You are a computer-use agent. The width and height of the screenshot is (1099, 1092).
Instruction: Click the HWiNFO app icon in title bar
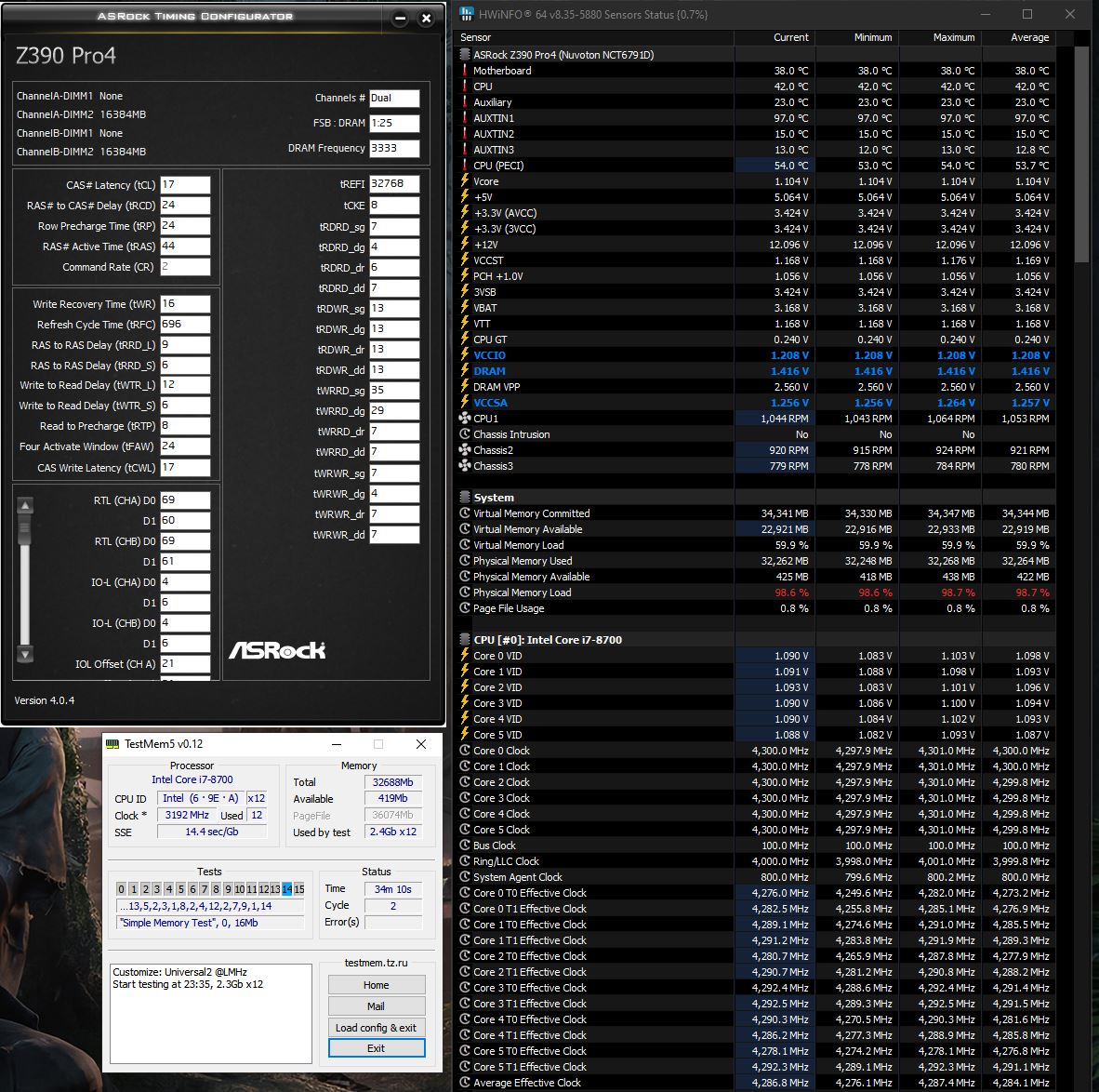467,14
